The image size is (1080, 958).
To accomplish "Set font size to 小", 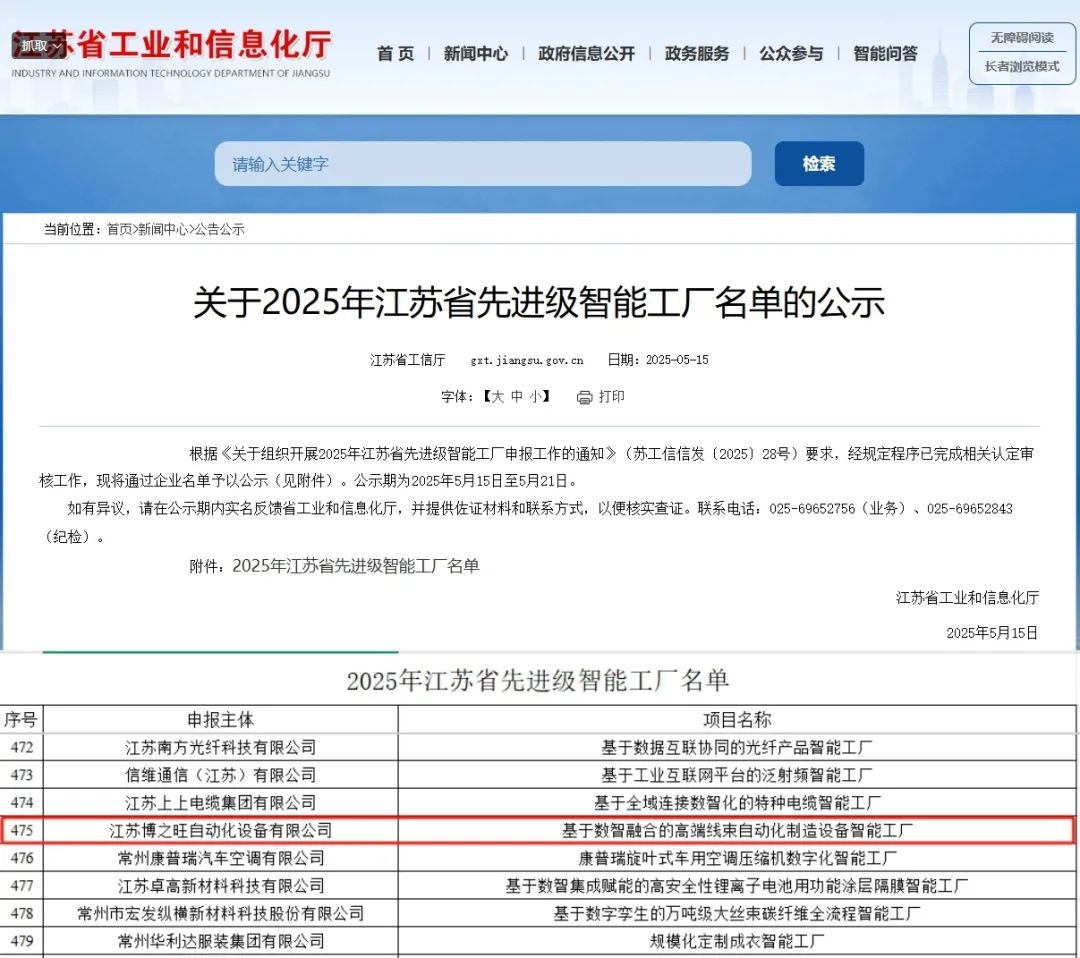I will 536,397.
